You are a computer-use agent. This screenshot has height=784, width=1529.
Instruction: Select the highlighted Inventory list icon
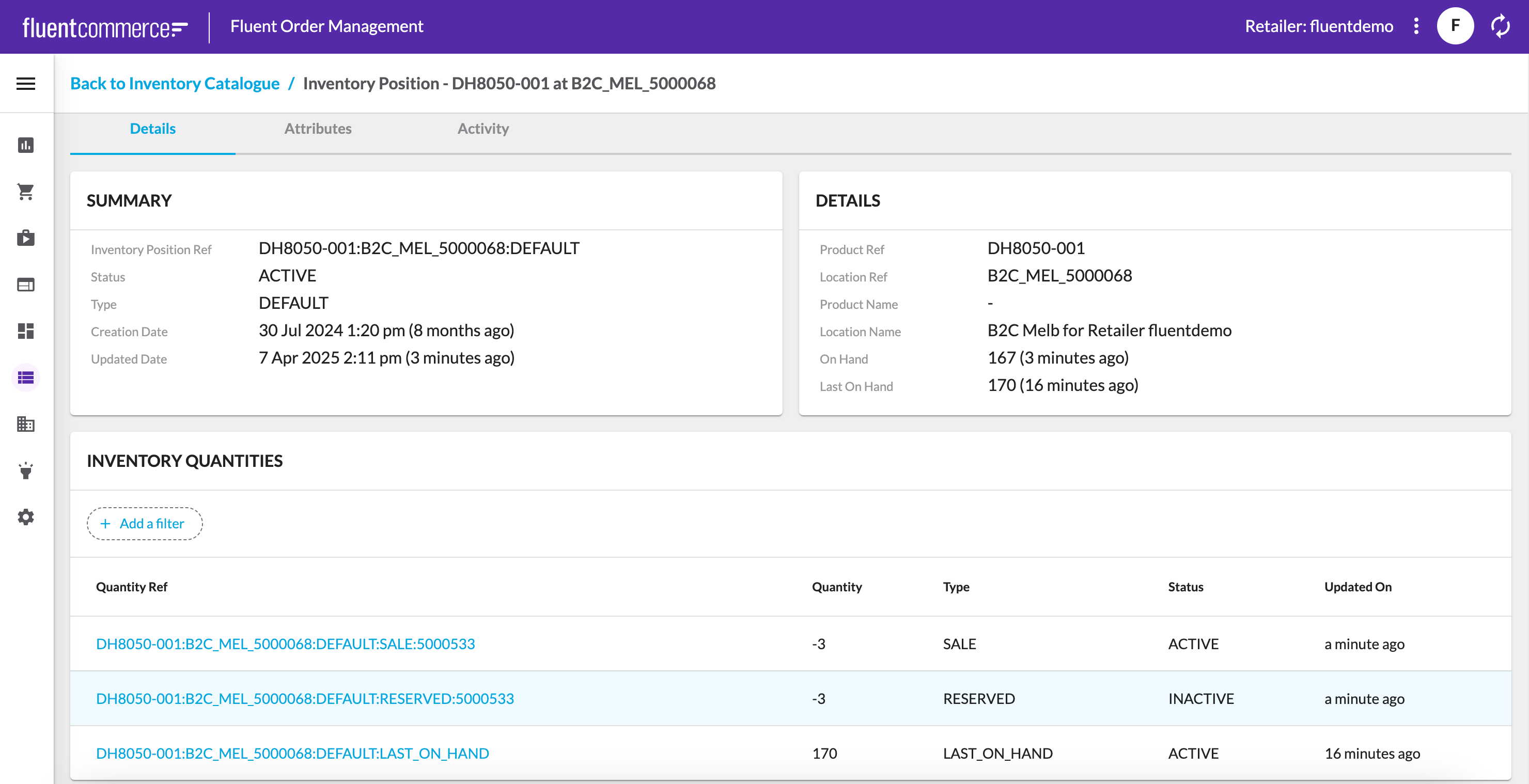[x=25, y=378]
